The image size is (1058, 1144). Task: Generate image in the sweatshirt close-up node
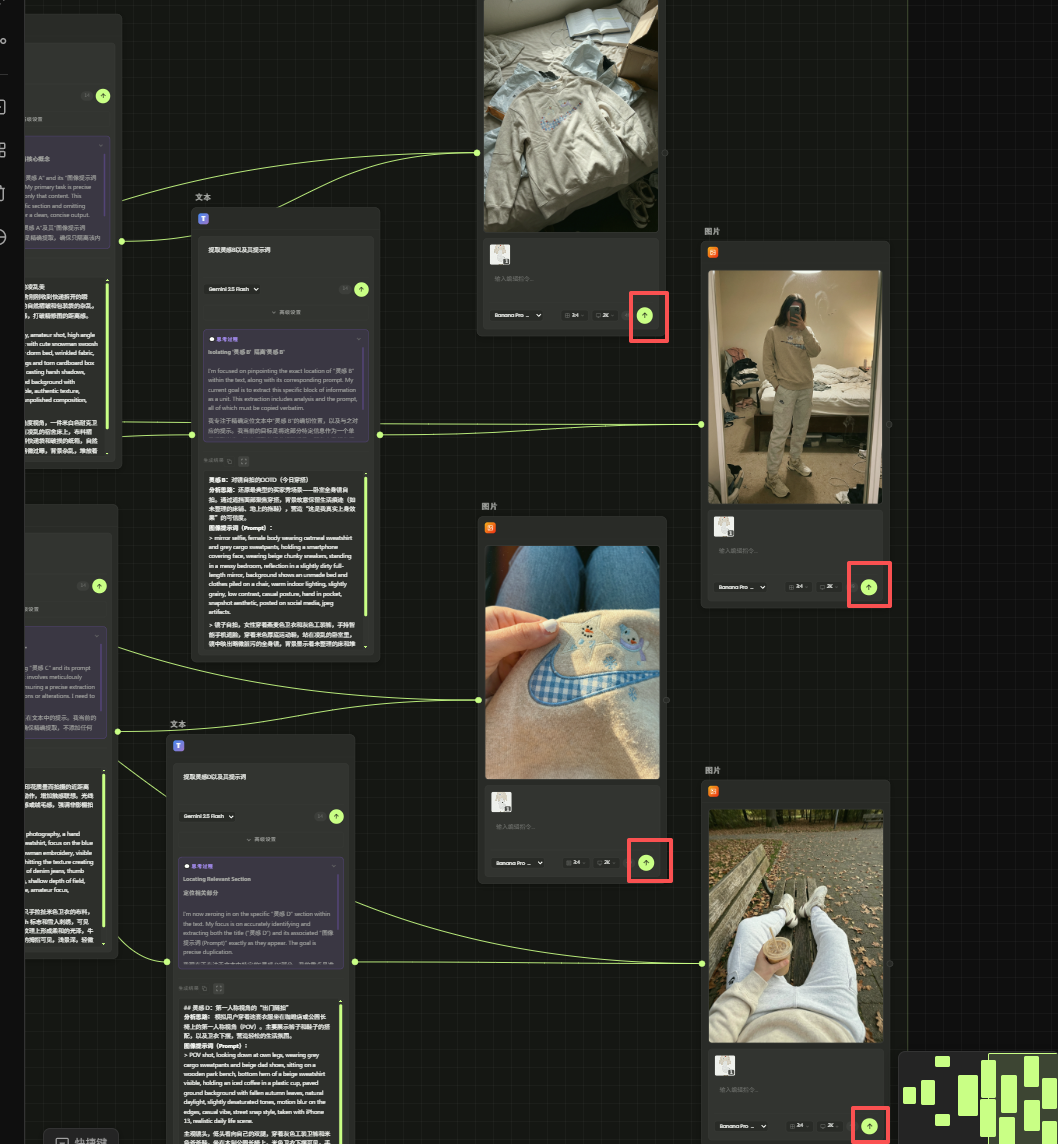[x=646, y=862]
